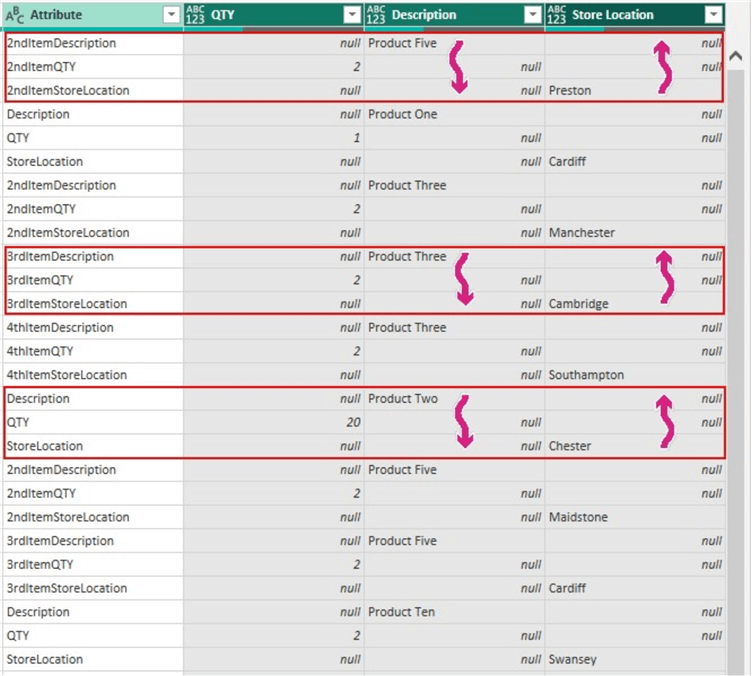Select the Description column header

(x=454, y=15)
